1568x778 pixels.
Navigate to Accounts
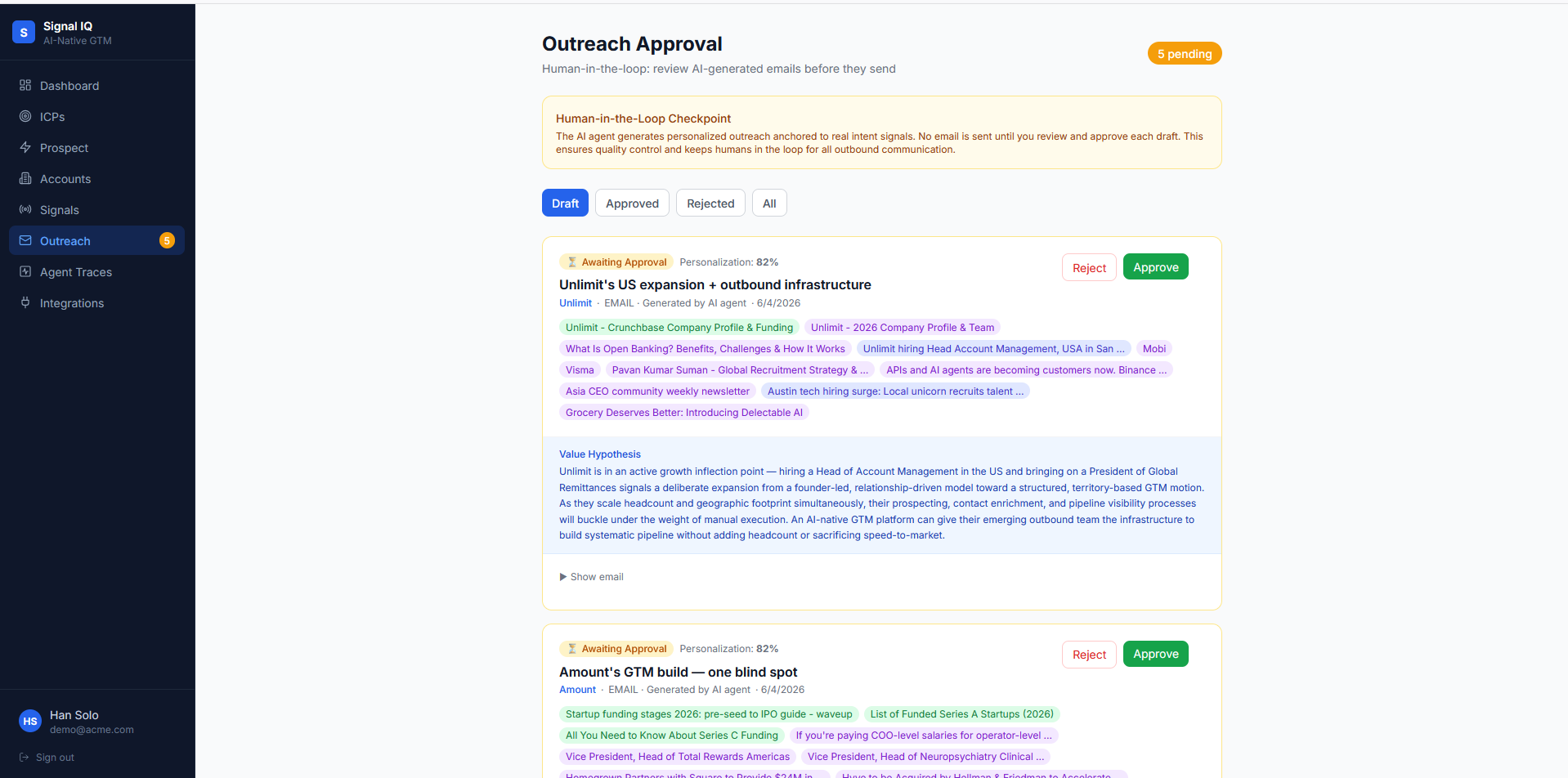tap(96, 178)
